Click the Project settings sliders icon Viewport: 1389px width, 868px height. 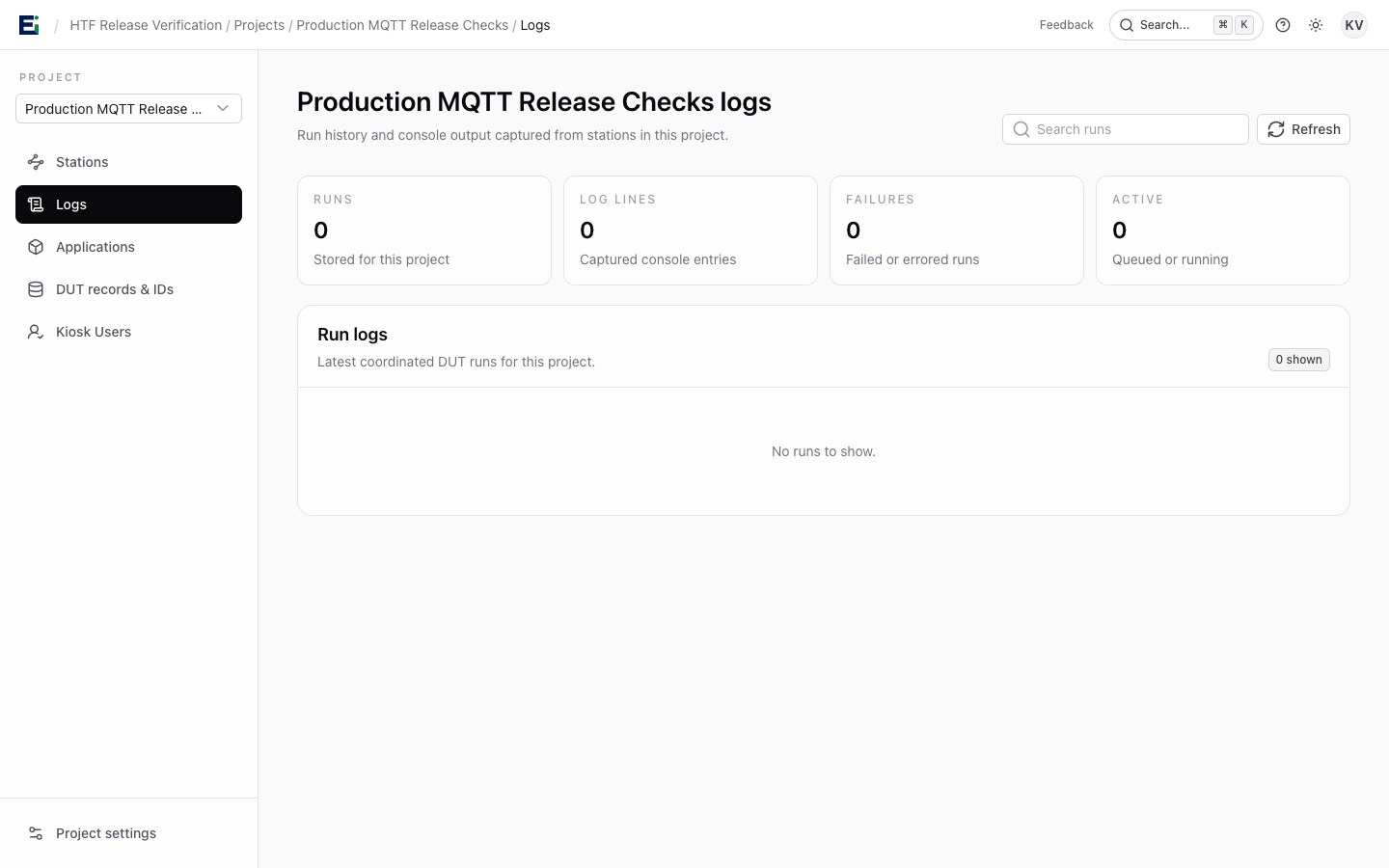(x=36, y=833)
